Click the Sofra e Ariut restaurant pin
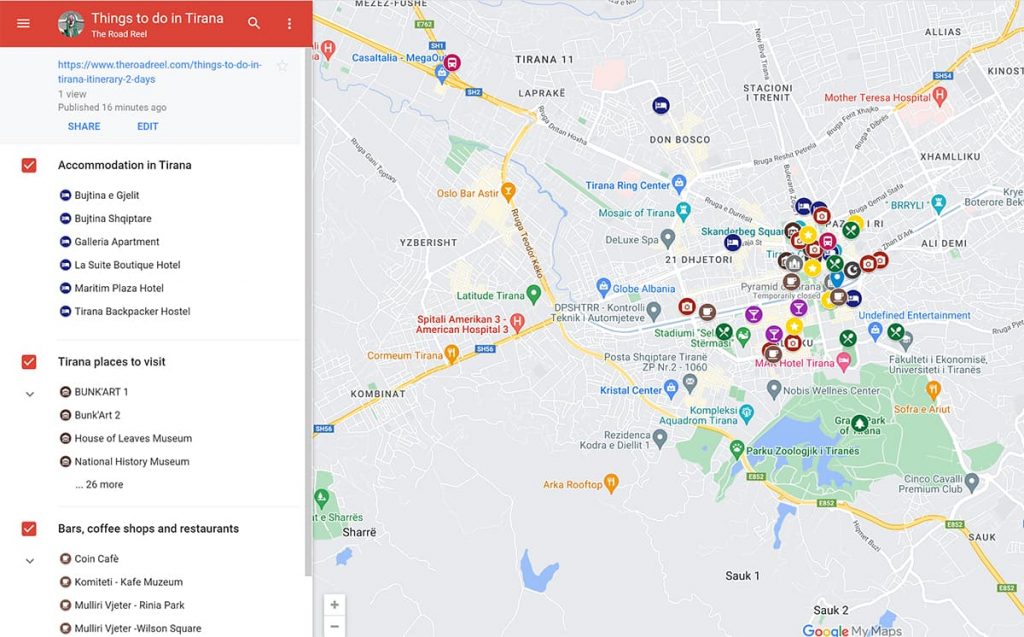Image resolution: width=1024 pixels, height=637 pixels. (934, 390)
